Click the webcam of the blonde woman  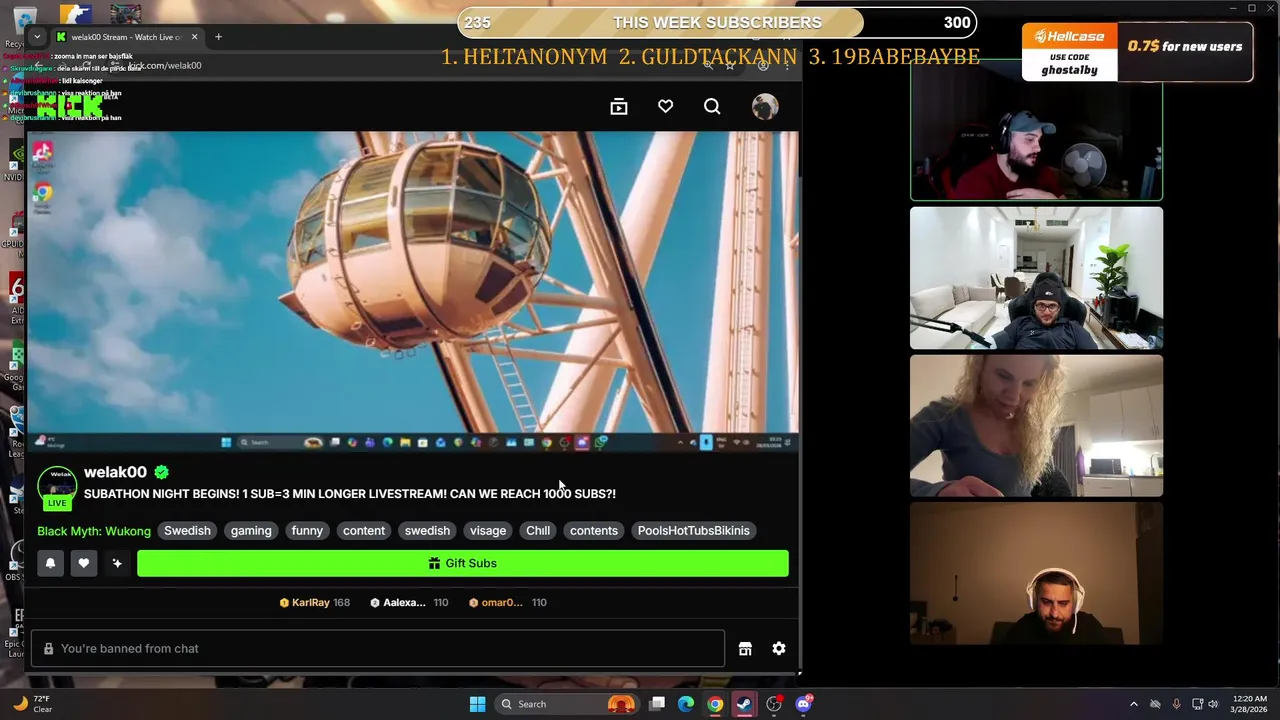tap(1036, 426)
